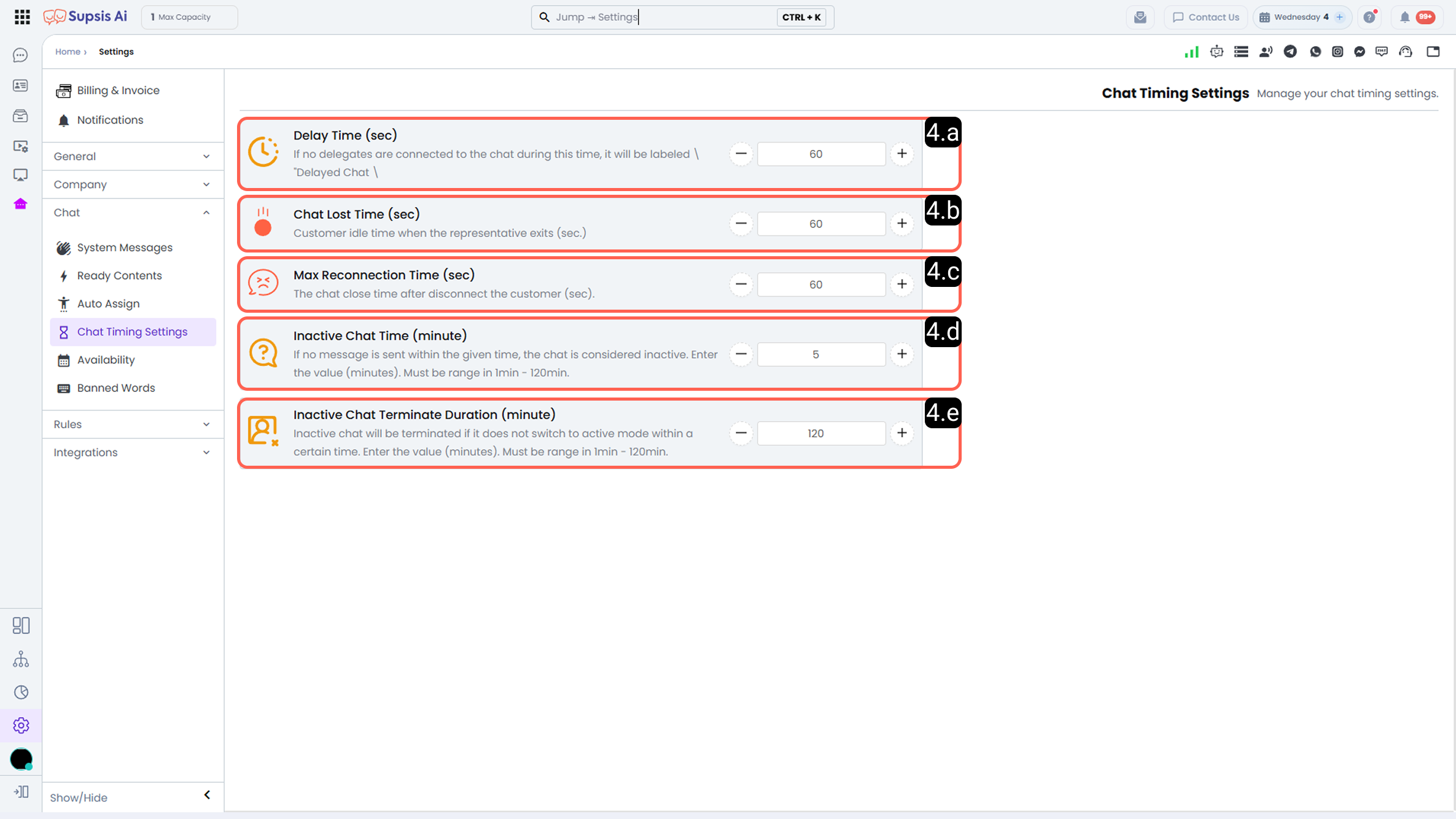Decrease Inactive Chat Terminate Duration with minus
The height and width of the screenshot is (819, 1456).
click(741, 433)
